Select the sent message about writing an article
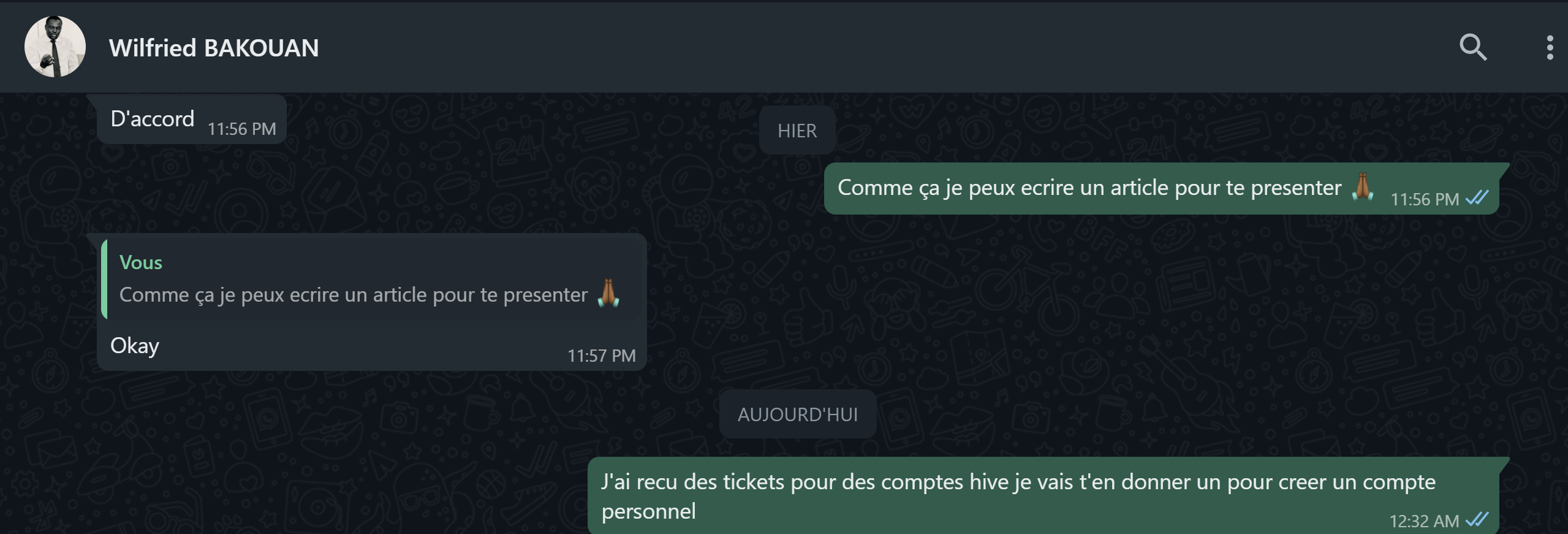The width and height of the screenshot is (1568, 534). coord(1161,188)
